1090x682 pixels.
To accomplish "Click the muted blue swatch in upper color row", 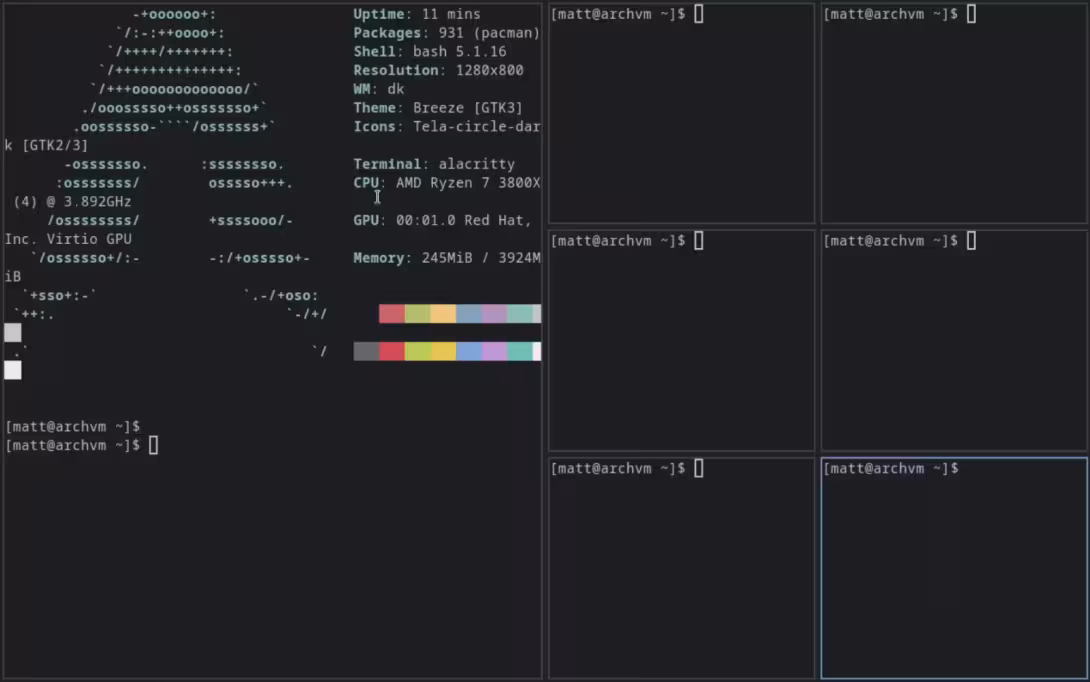I will [469, 314].
